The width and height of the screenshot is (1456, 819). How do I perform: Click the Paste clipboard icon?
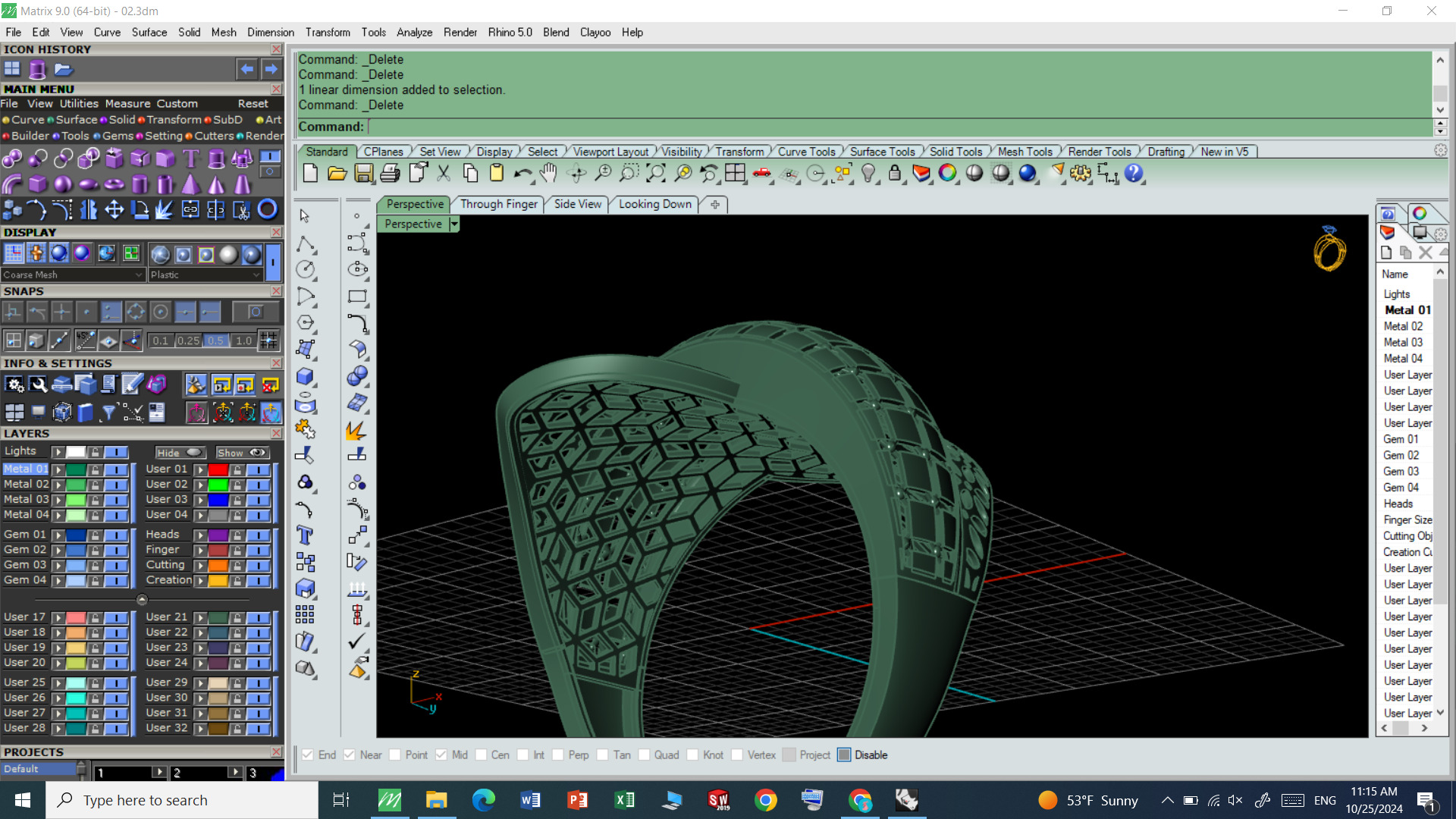point(497,174)
